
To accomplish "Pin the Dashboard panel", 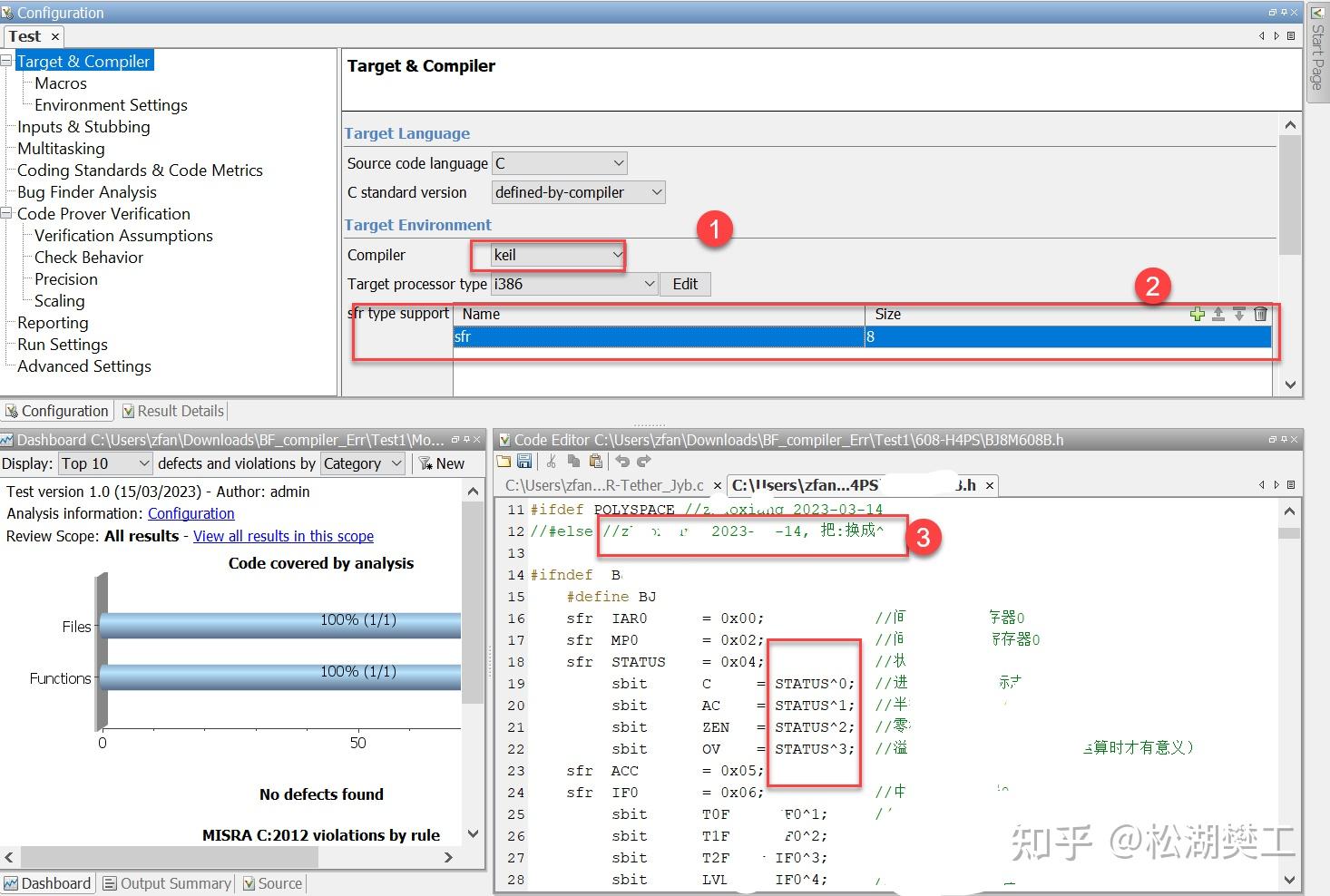I will click(x=467, y=439).
